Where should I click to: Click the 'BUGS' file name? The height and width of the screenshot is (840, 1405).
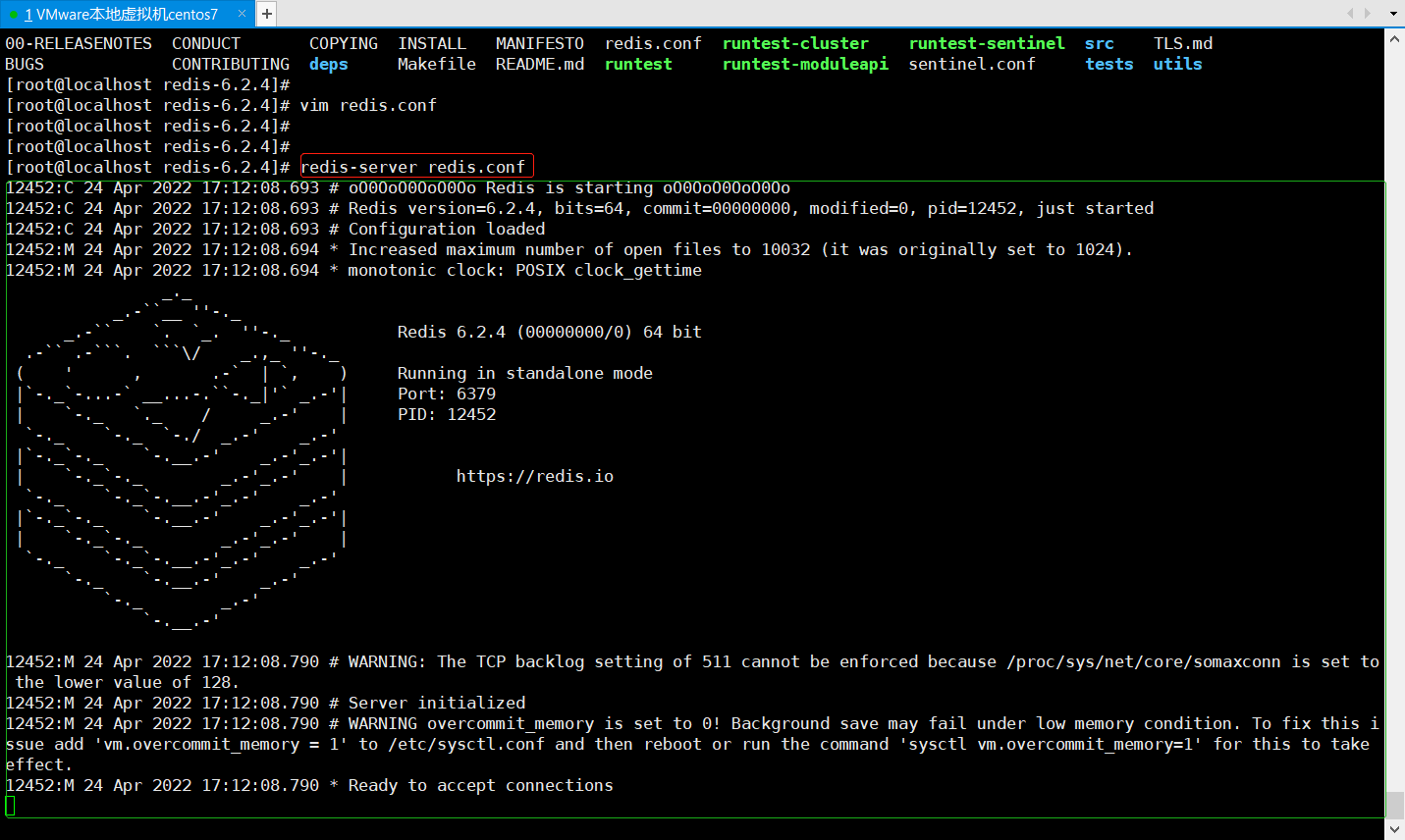pyautogui.click(x=25, y=64)
